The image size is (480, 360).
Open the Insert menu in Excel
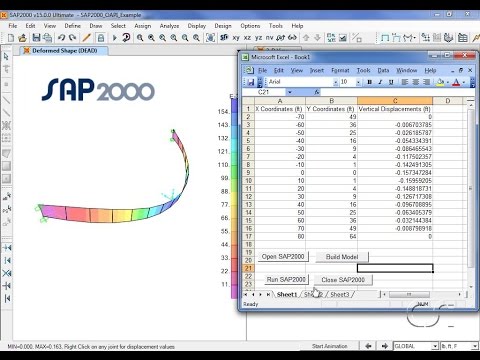(x=317, y=70)
